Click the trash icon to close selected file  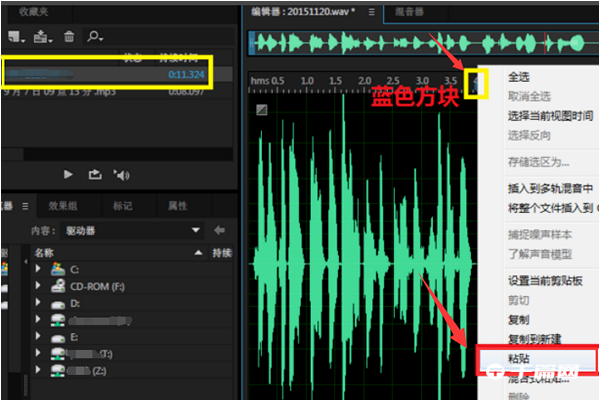point(69,37)
